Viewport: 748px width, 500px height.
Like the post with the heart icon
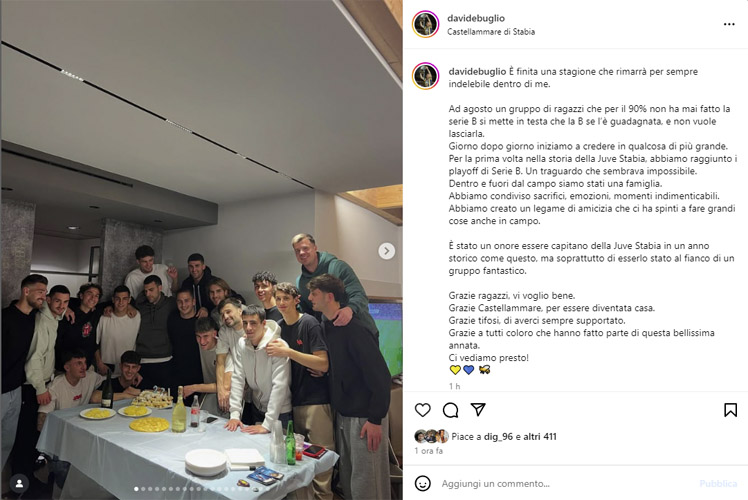[422, 410]
